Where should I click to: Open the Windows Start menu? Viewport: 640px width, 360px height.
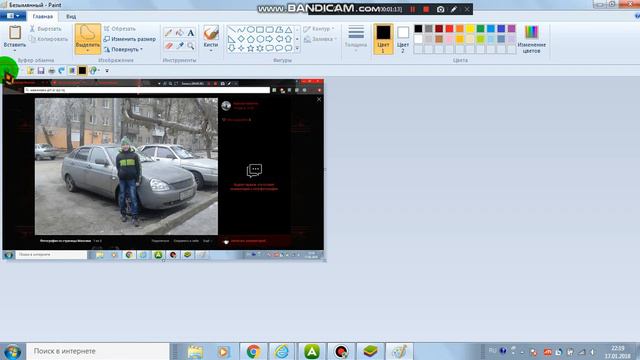(12, 351)
